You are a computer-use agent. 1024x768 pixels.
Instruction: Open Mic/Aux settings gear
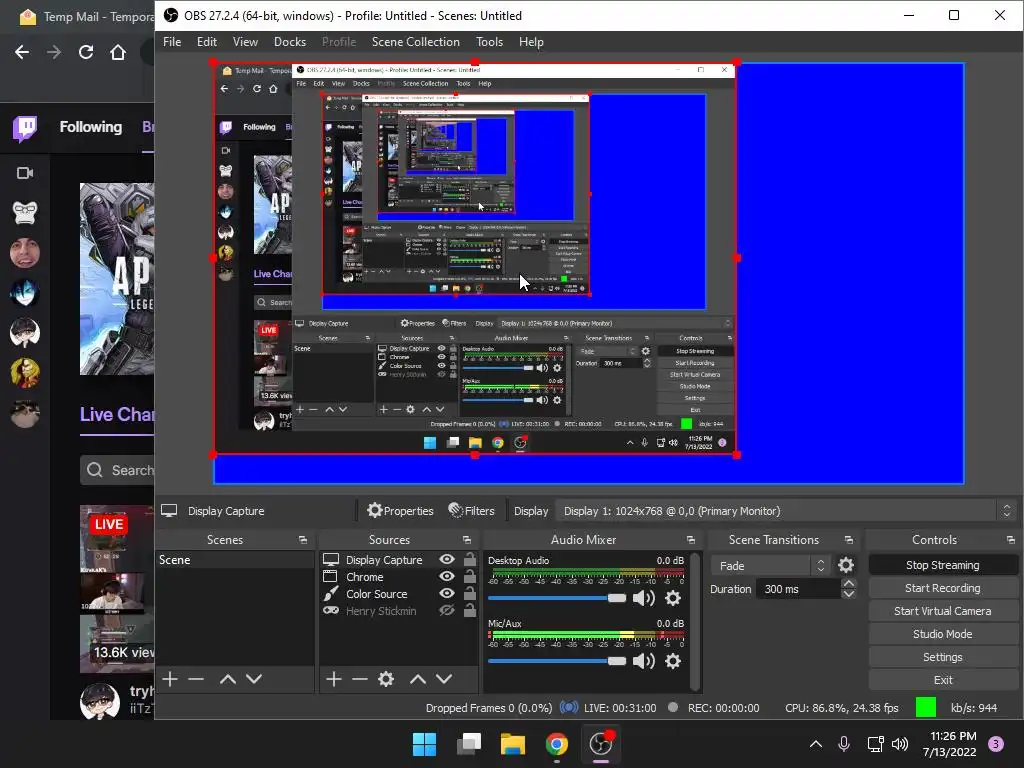coord(673,661)
